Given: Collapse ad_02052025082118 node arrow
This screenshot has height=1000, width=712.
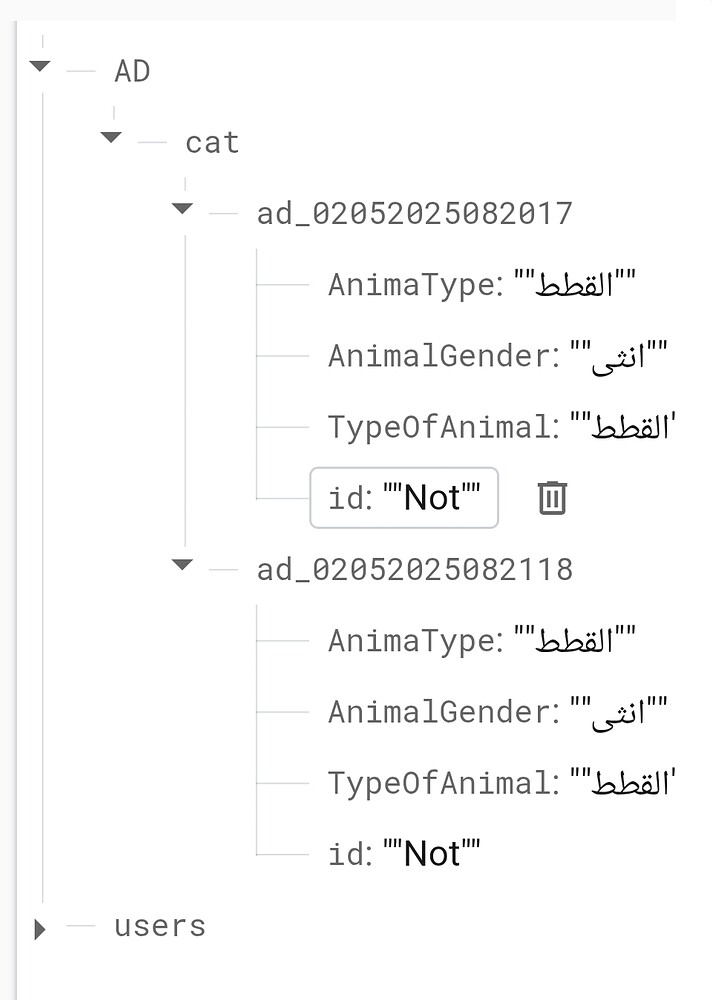Looking at the screenshot, I should [x=182, y=564].
